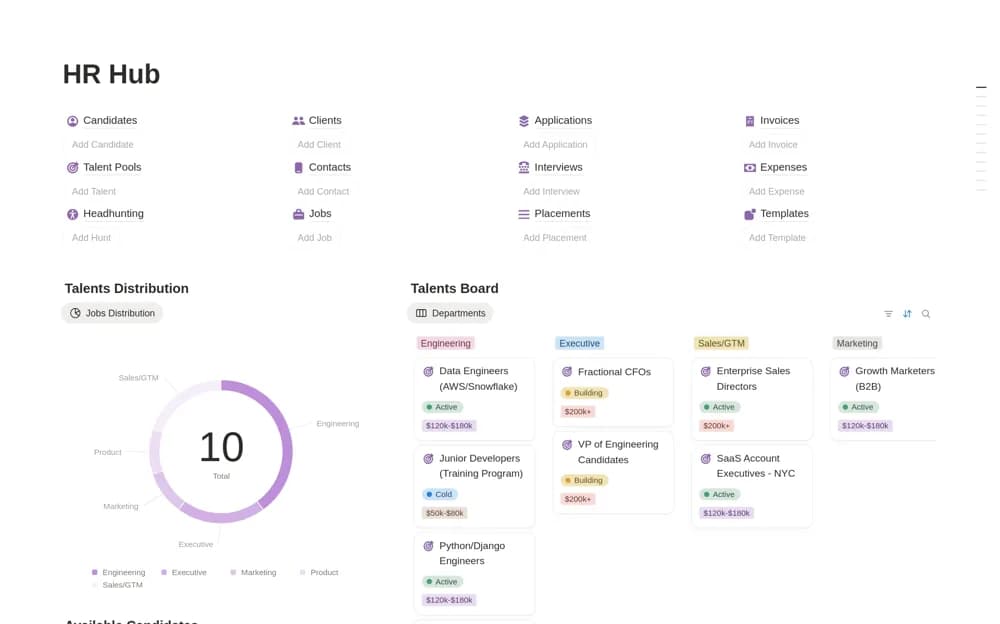Open the Clients page link
1000x624 pixels.
(325, 121)
